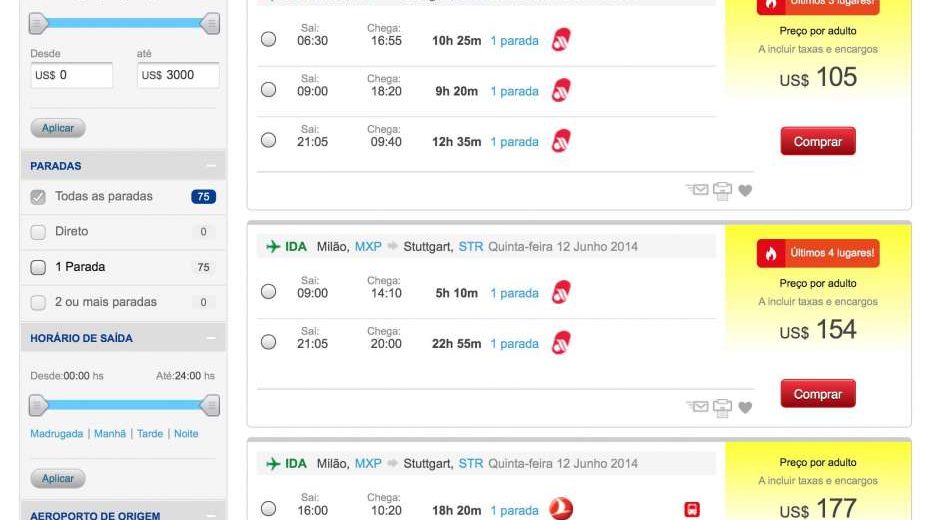The height and width of the screenshot is (520, 933).
Task: Click the Turkish Airlines logo on the 16:00 flight
Action: click(561, 510)
